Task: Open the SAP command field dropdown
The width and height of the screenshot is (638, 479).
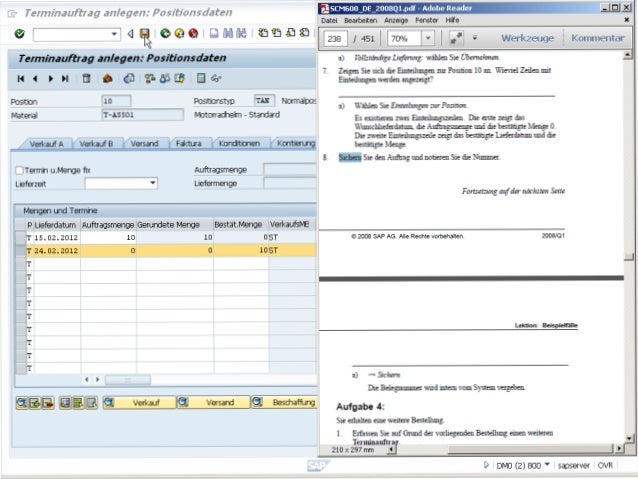Action: [114, 34]
